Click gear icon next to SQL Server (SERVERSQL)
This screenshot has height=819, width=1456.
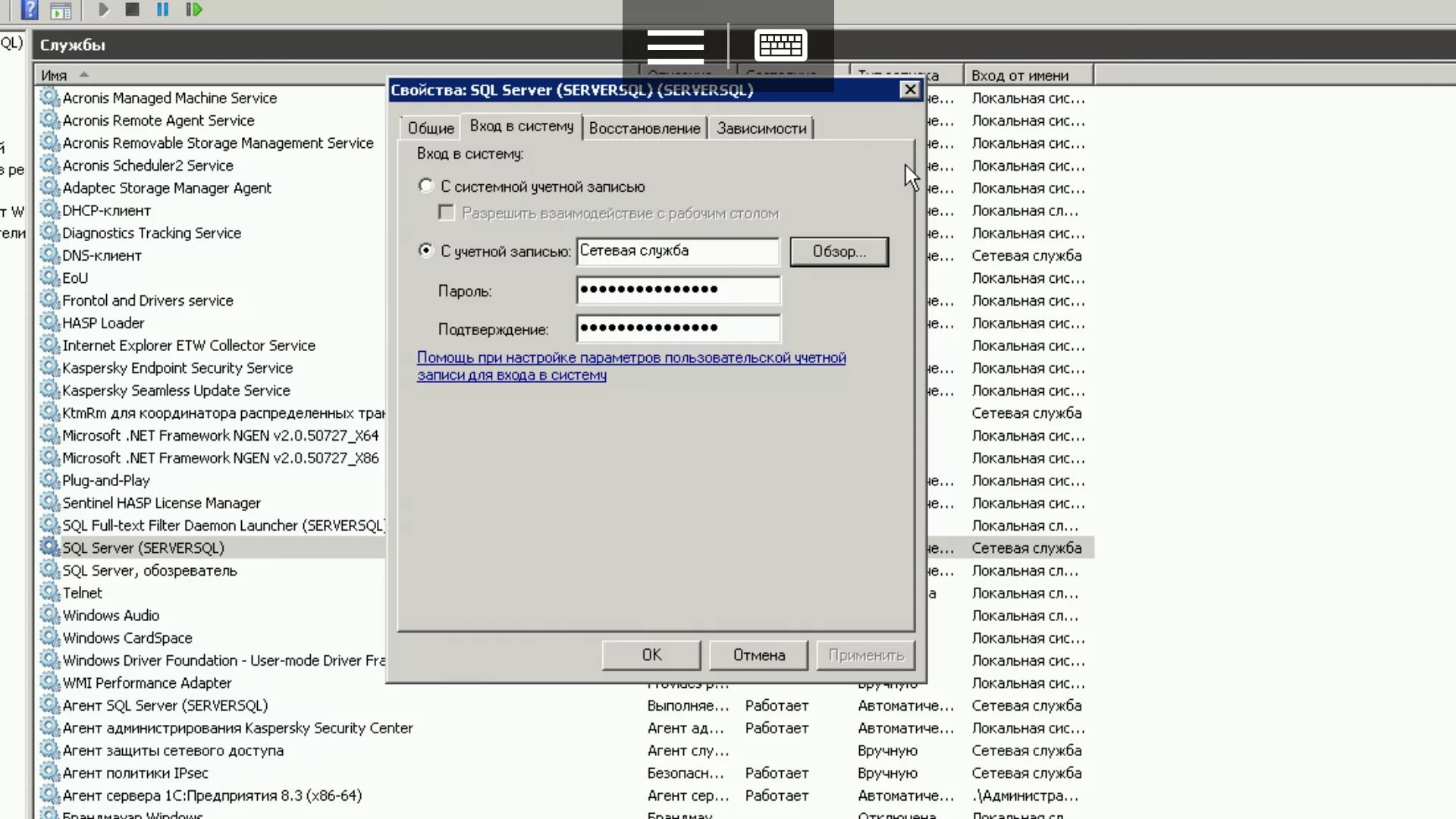50,548
